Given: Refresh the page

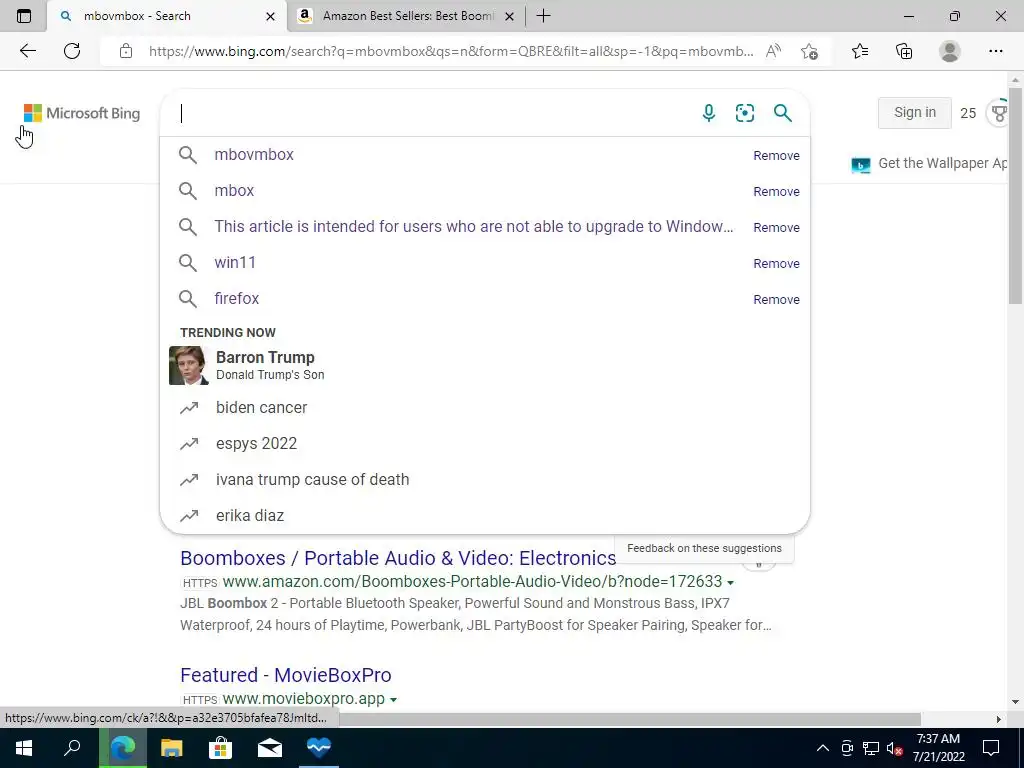Looking at the screenshot, I should tap(72, 51).
